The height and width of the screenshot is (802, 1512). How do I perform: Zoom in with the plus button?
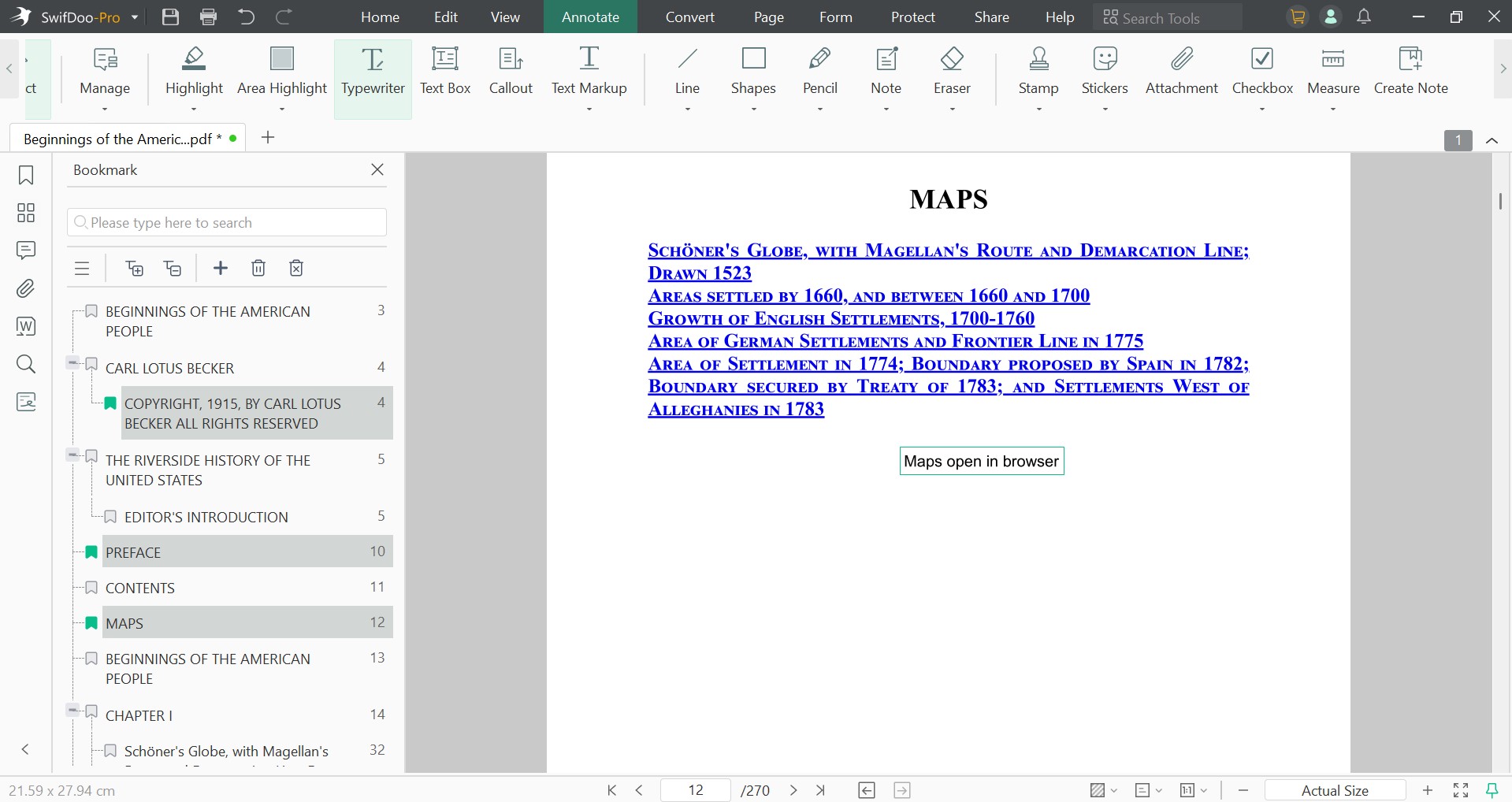click(1428, 790)
